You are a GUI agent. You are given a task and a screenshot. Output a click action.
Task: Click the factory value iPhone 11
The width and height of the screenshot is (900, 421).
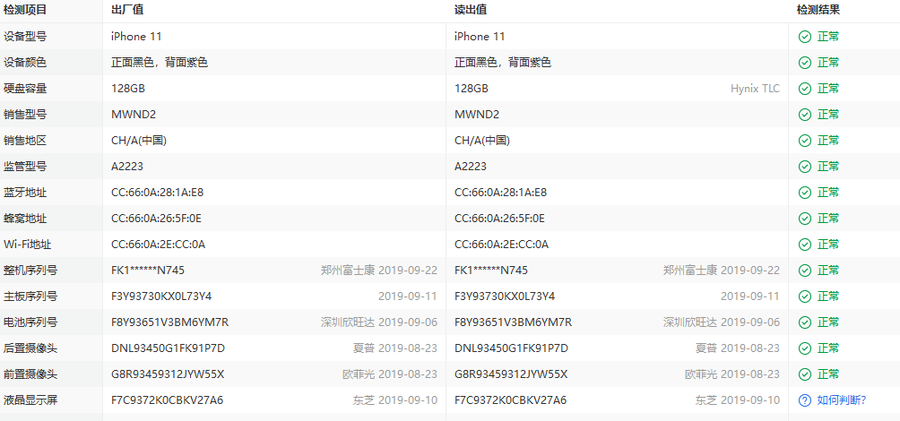(137, 37)
